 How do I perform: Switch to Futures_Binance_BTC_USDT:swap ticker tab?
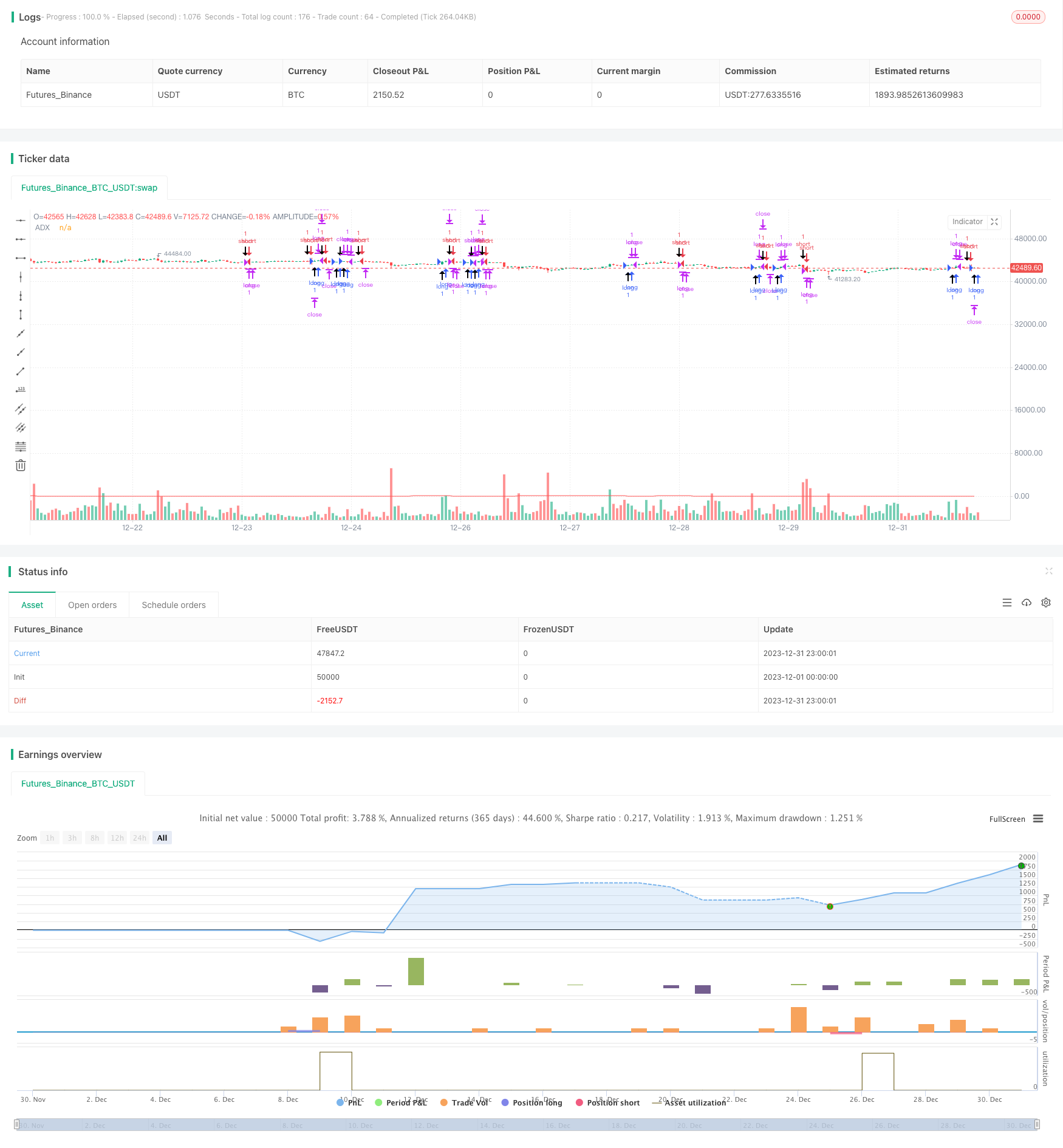[89, 188]
